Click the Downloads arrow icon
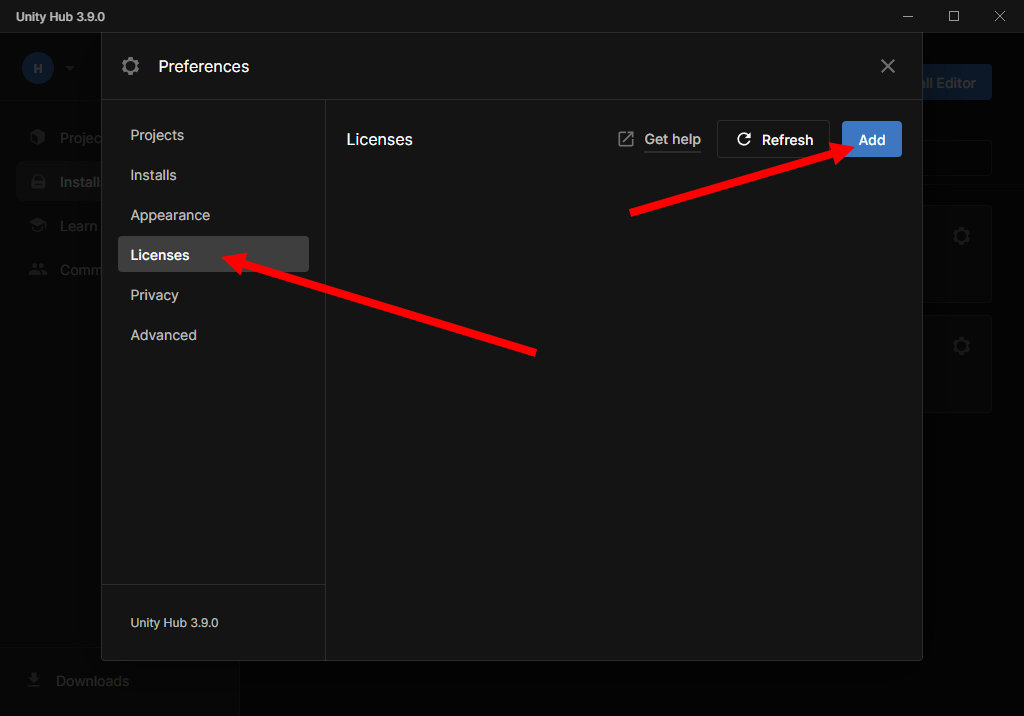1024x716 pixels. coord(34,680)
